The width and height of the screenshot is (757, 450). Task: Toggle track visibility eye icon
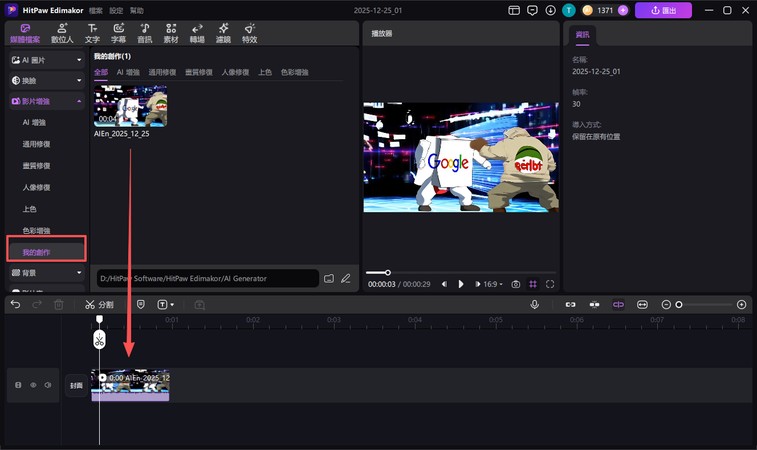point(32,385)
